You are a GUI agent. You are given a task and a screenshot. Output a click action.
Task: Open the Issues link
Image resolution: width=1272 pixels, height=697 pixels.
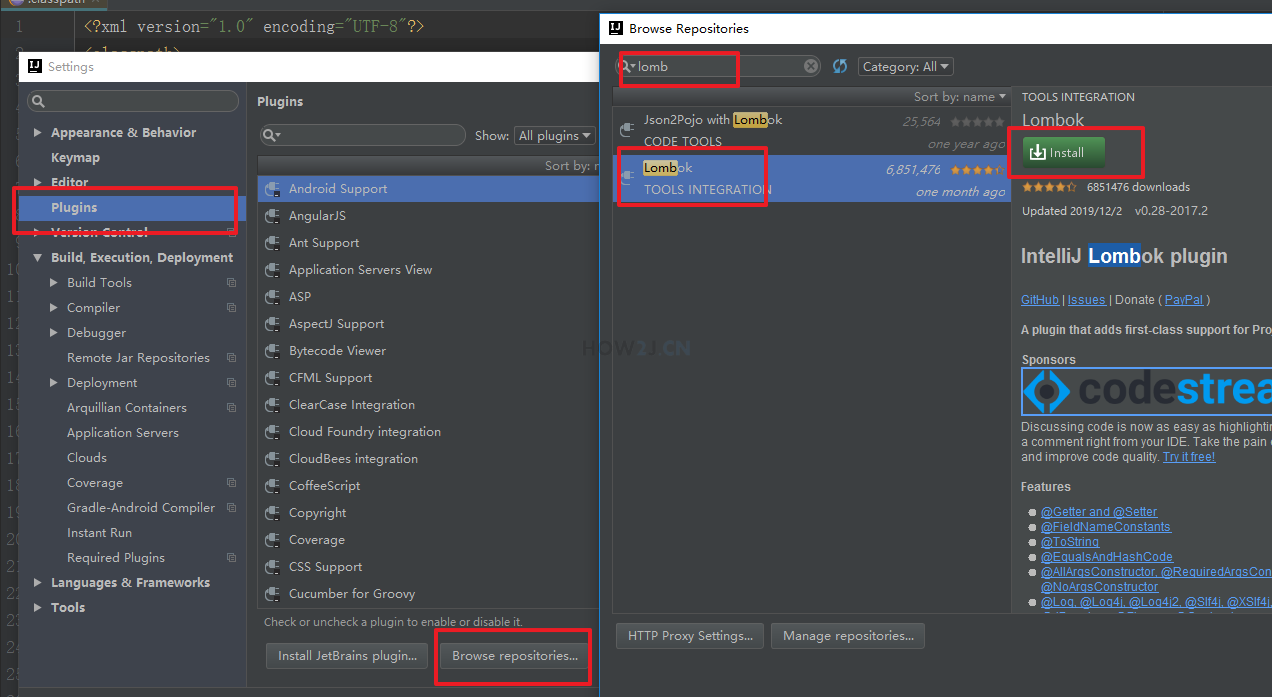point(1086,300)
